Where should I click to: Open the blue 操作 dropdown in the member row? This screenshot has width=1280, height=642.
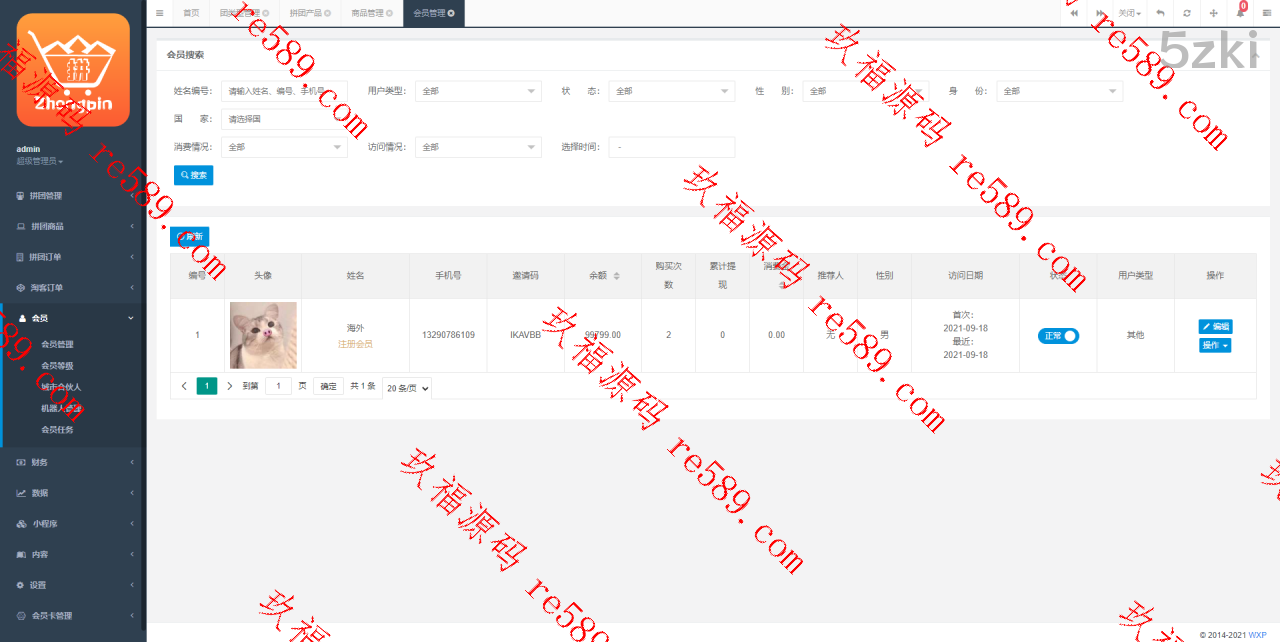[x=1215, y=345]
